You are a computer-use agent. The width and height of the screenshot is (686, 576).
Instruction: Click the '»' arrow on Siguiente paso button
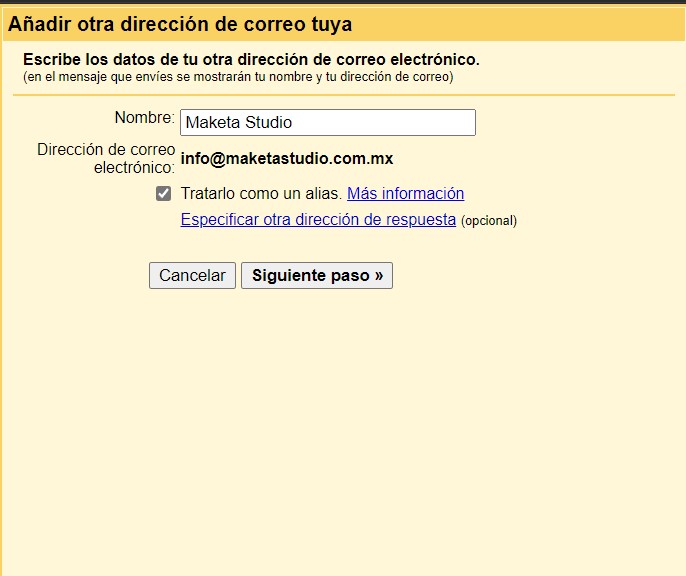[x=379, y=276]
